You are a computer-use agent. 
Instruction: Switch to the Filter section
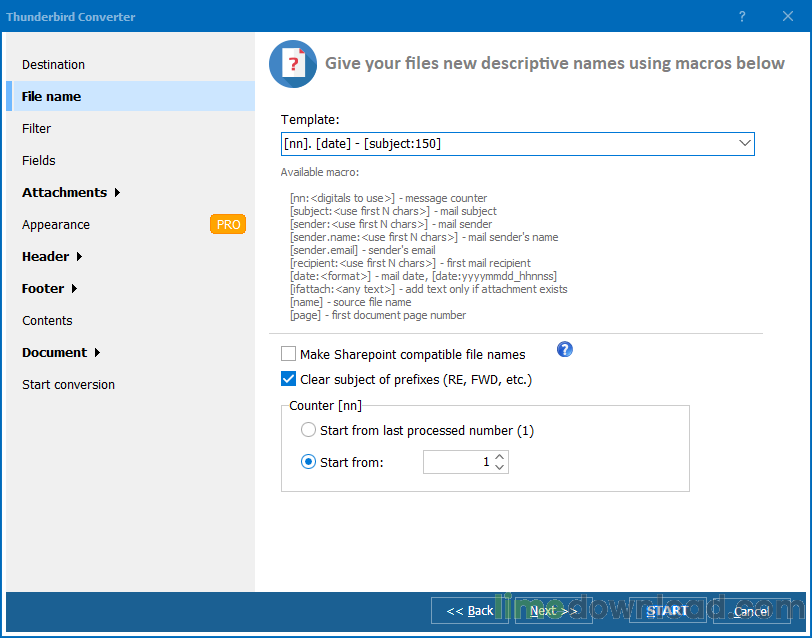[x=36, y=128]
